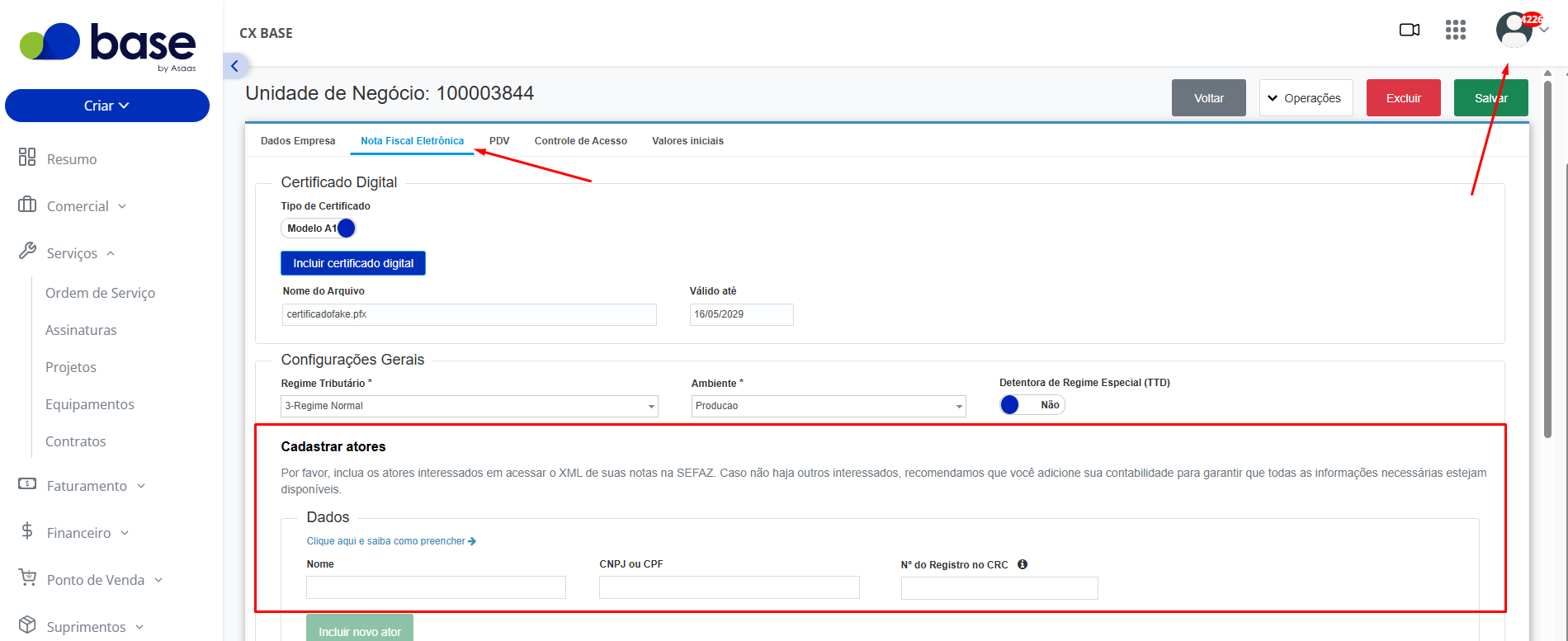Open the apps grid icon
The height and width of the screenshot is (641, 1568).
(1456, 31)
